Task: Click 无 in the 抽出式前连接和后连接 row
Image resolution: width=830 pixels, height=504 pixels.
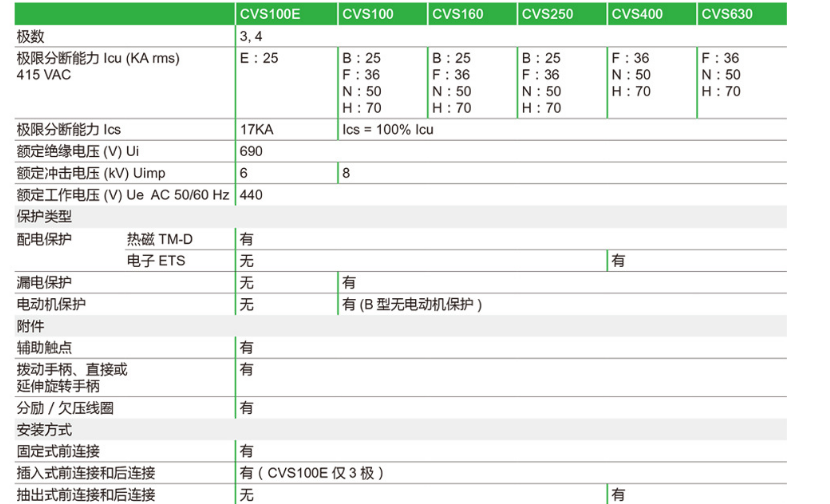Action: [x=247, y=495]
